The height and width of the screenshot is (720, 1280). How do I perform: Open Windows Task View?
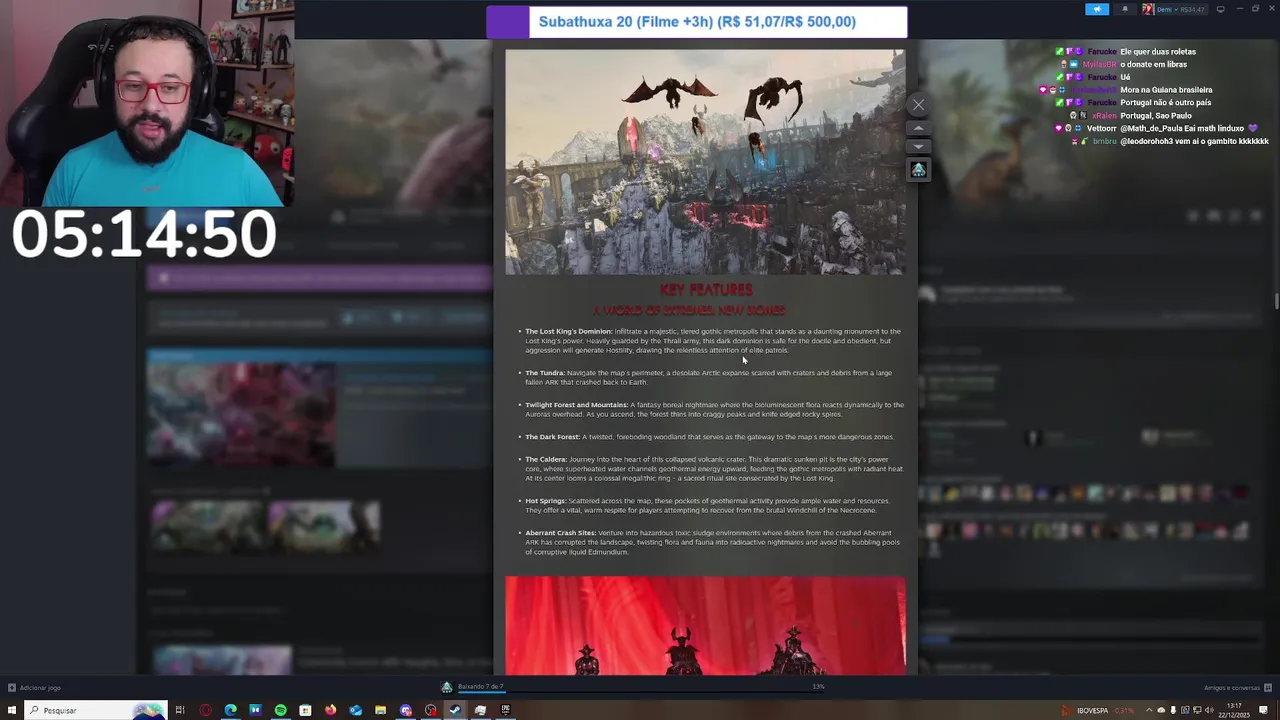coord(180,710)
